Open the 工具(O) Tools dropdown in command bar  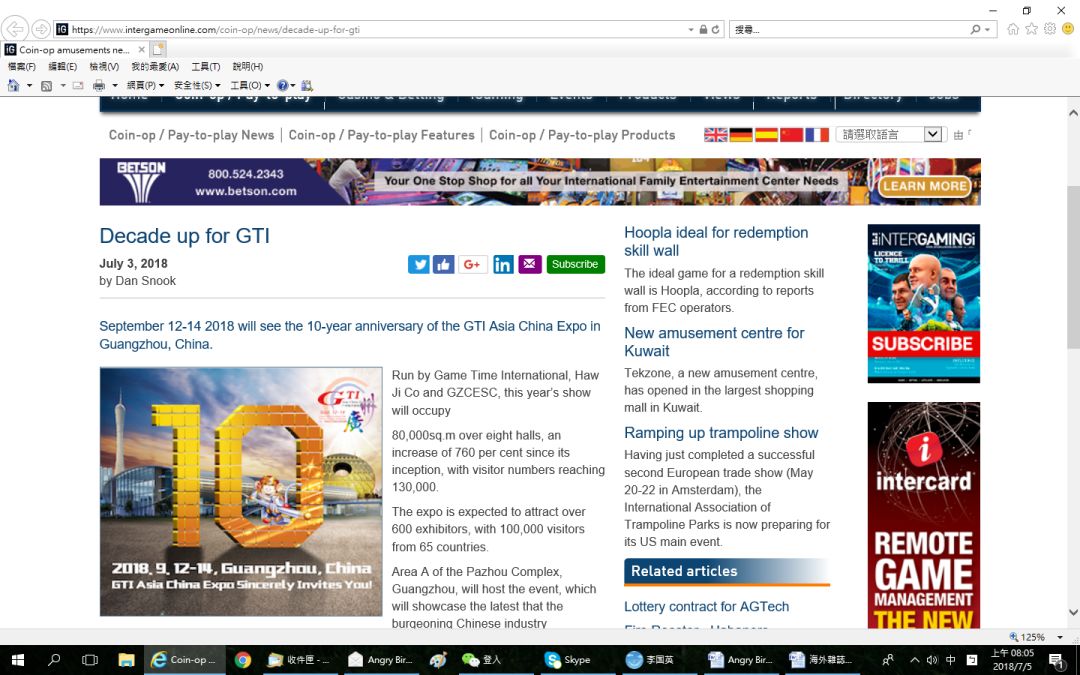(x=250, y=85)
